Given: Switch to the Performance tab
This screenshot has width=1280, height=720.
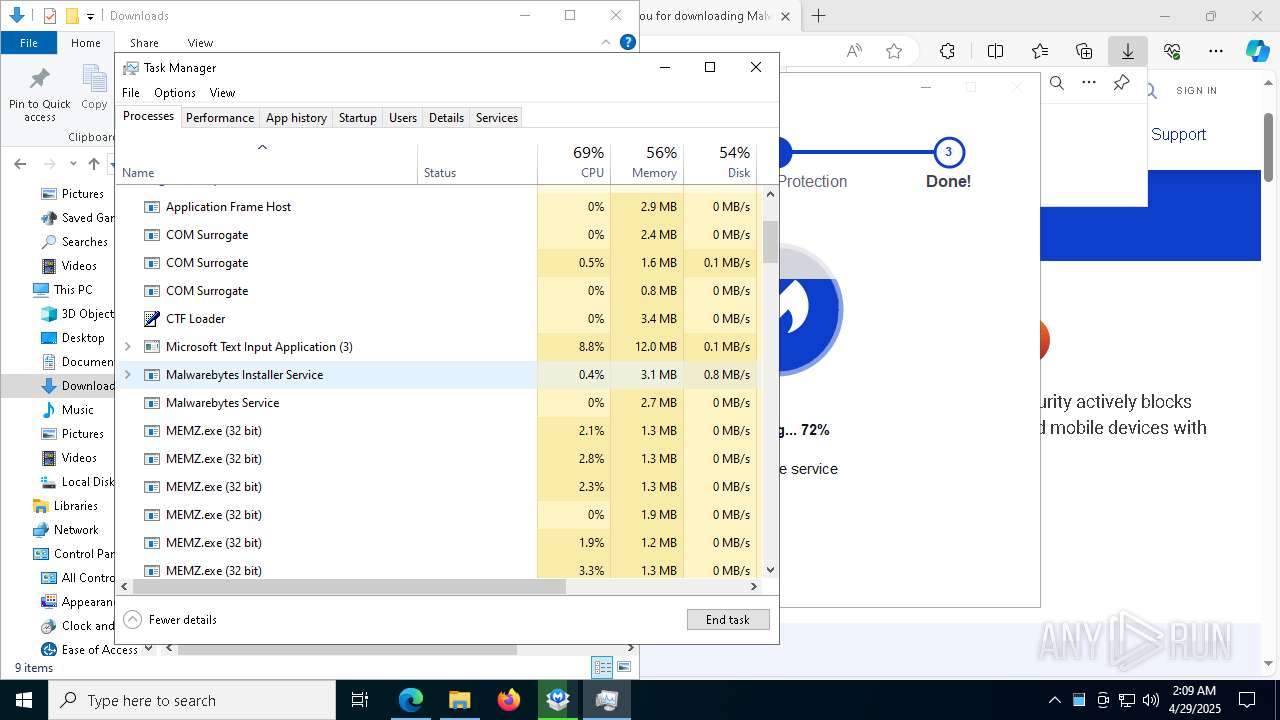Looking at the screenshot, I should [220, 117].
